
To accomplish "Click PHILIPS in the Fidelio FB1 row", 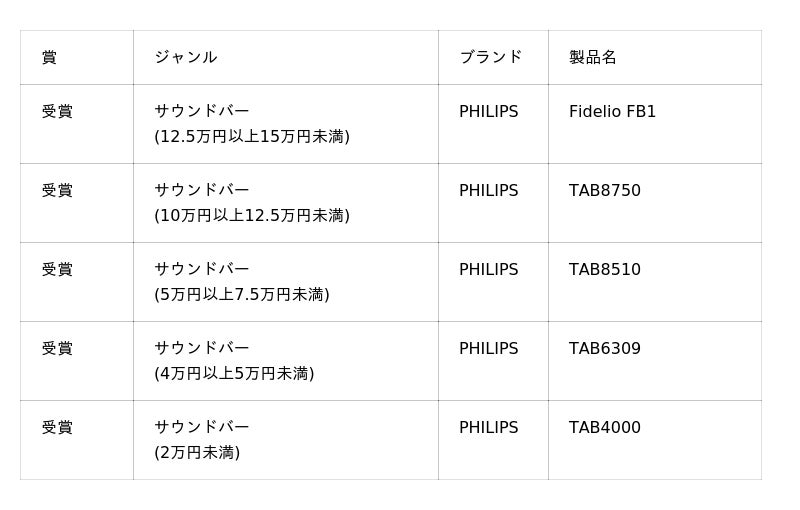I will click(488, 112).
